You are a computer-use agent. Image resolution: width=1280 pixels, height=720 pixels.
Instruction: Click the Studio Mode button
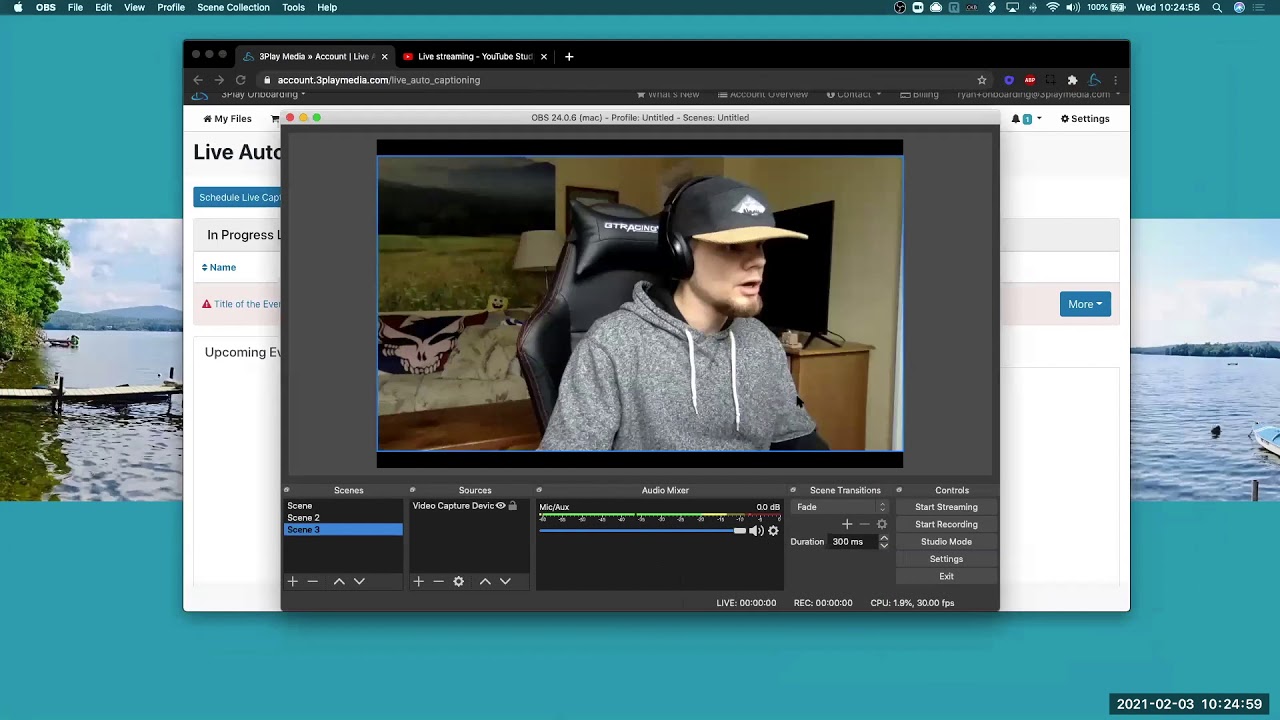click(946, 542)
